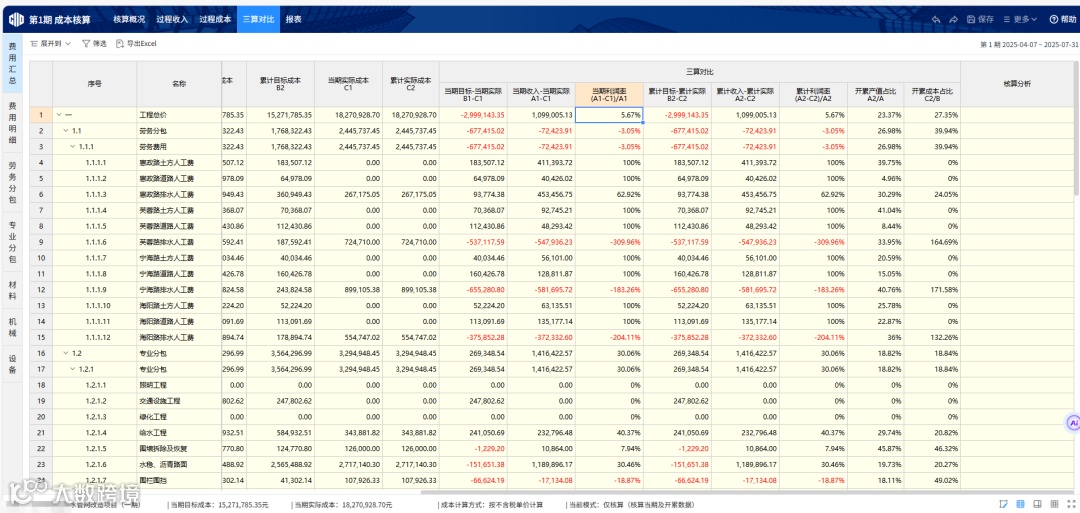This screenshot has height=513, width=1080.
Task: Open 劳务分包 sidebar tab
Action: [12, 183]
